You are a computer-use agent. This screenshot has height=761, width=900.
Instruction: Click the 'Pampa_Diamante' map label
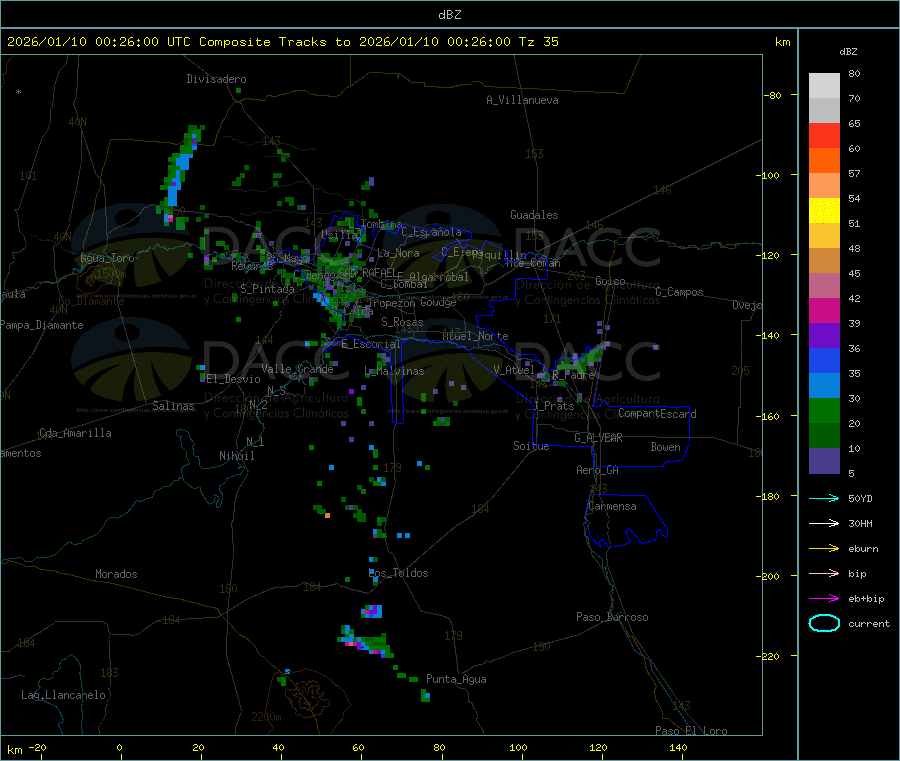click(x=42, y=325)
